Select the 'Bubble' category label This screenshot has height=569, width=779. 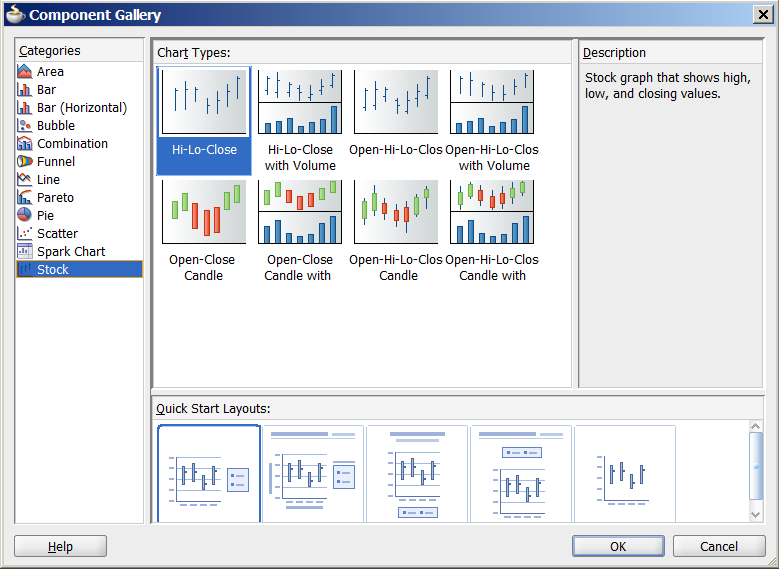56,126
